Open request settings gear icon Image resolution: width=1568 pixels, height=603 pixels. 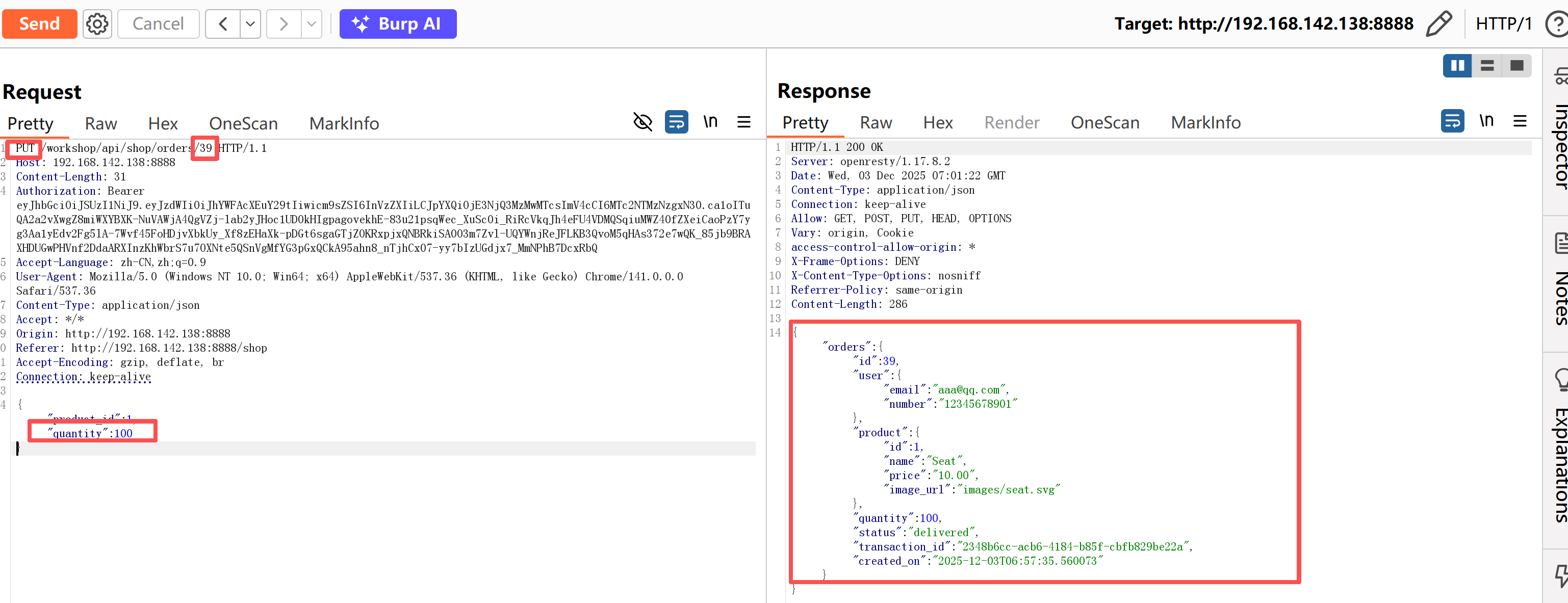pyautogui.click(x=97, y=24)
